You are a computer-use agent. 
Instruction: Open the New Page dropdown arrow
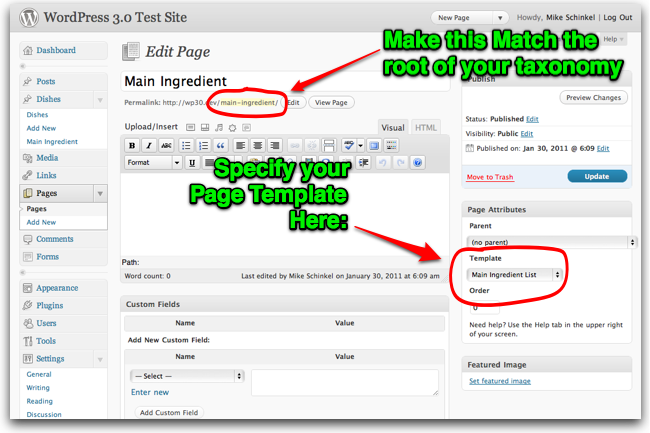[500, 18]
